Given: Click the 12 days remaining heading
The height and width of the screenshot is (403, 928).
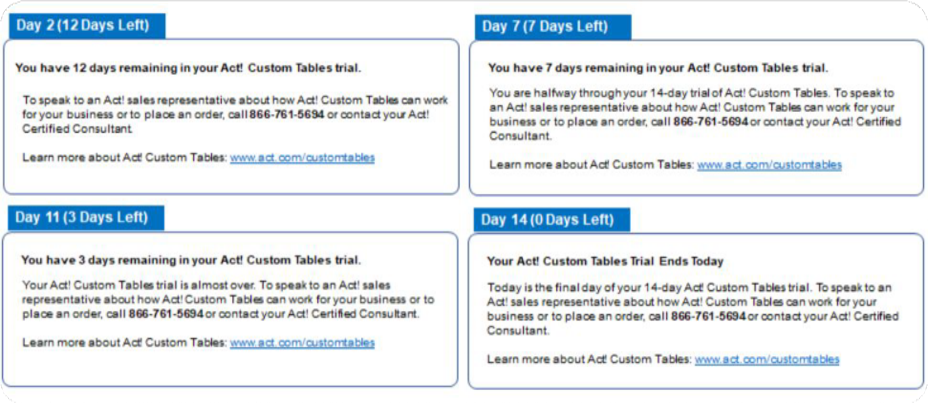Looking at the screenshot, I should [188, 68].
